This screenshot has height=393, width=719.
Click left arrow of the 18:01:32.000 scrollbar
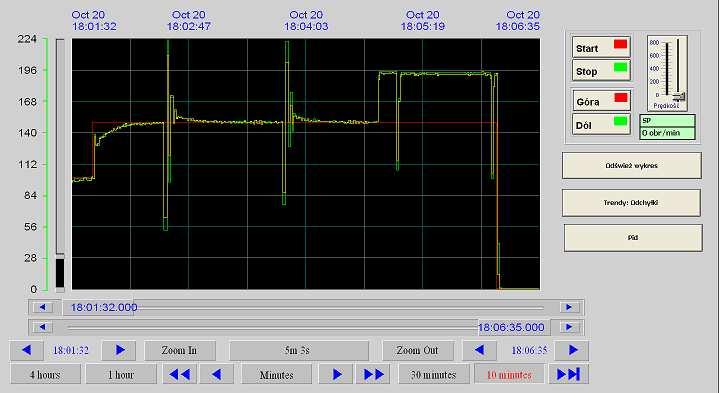pyautogui.click(x=43, y=307)
